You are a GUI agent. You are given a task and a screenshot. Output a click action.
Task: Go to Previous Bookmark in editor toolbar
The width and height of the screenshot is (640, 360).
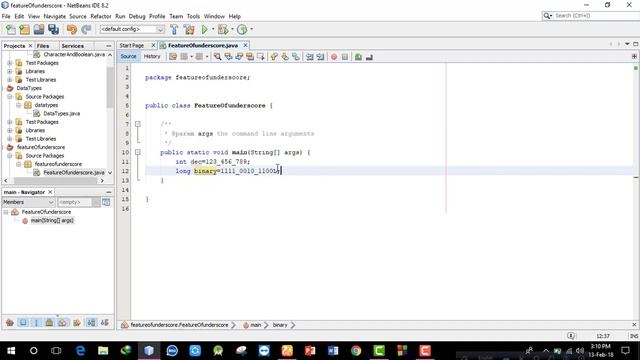tap(274, 57)
